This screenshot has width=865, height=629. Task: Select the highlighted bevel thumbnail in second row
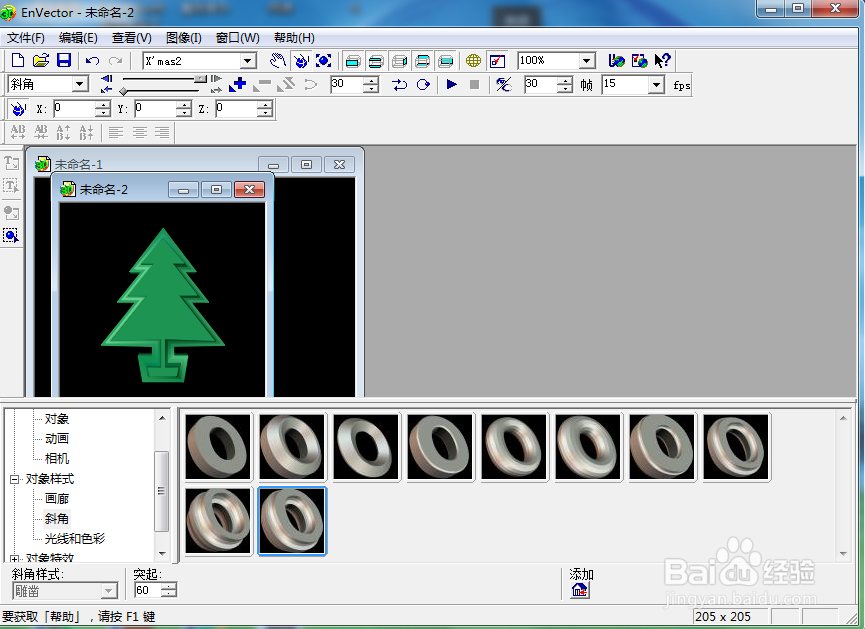click(292, 521)
